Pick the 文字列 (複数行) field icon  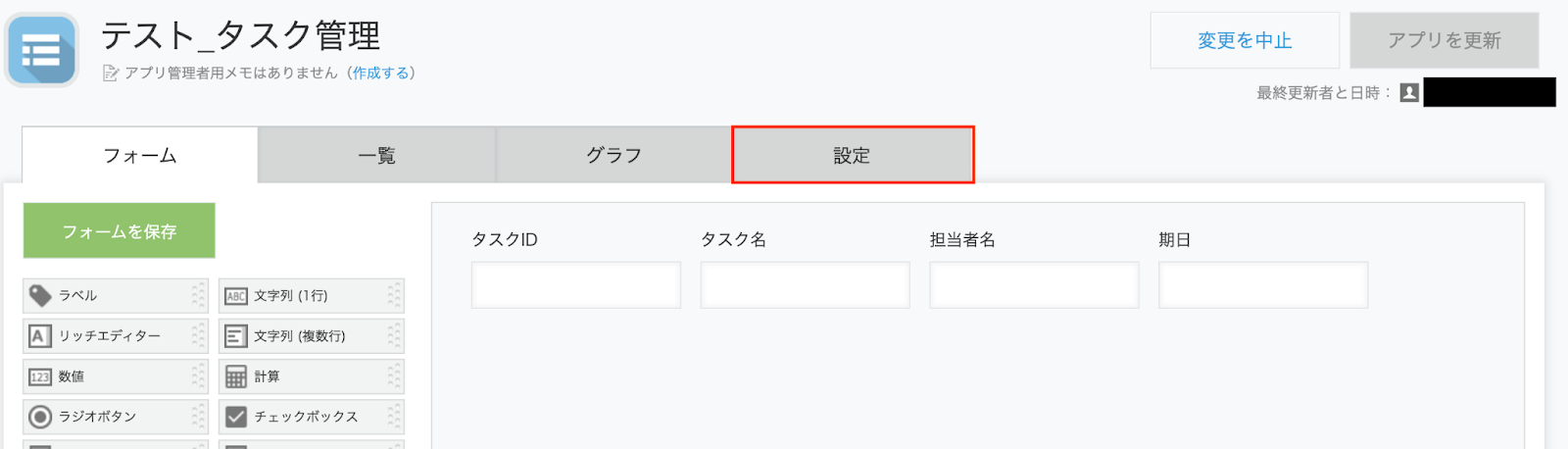click(x=236, y=336)
